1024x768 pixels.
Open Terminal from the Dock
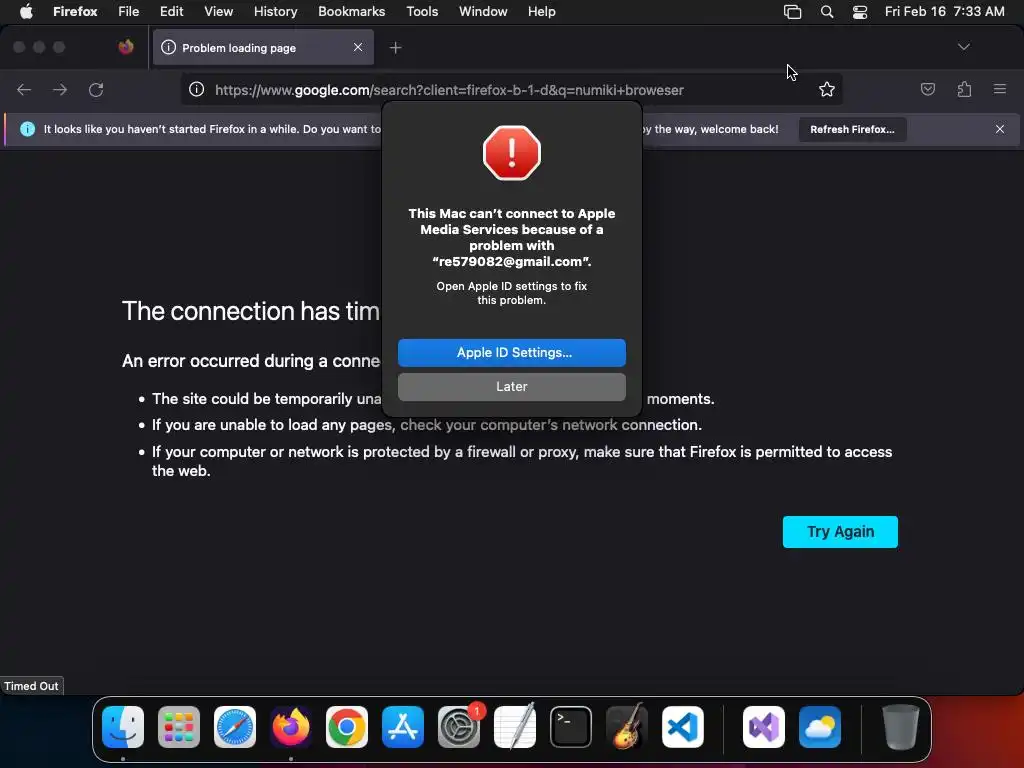coord(571,727)
